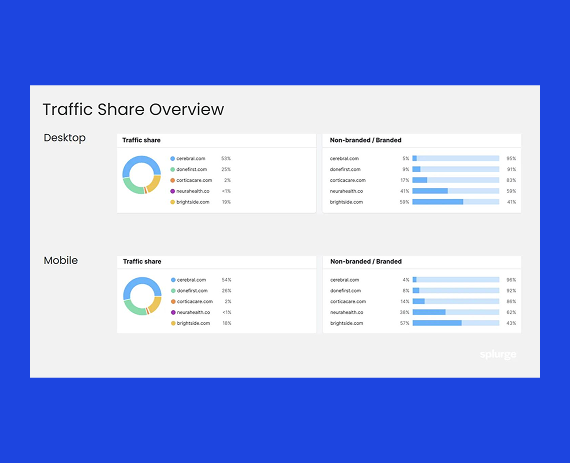Screen dimensions: 570x463
Task: Click Desktop cerebral.com 53% share value
Action: tap(226, 158)
